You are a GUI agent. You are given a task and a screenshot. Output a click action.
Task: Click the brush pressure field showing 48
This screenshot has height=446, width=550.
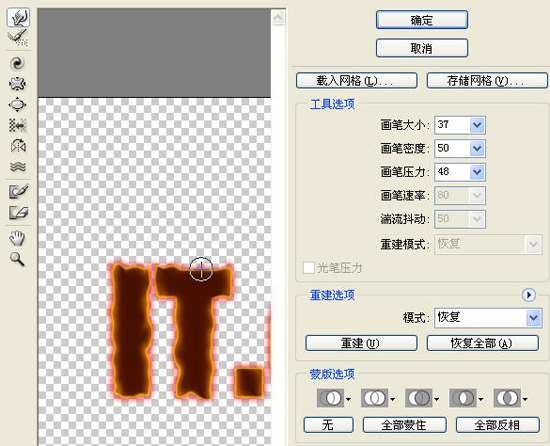(452, 172)
